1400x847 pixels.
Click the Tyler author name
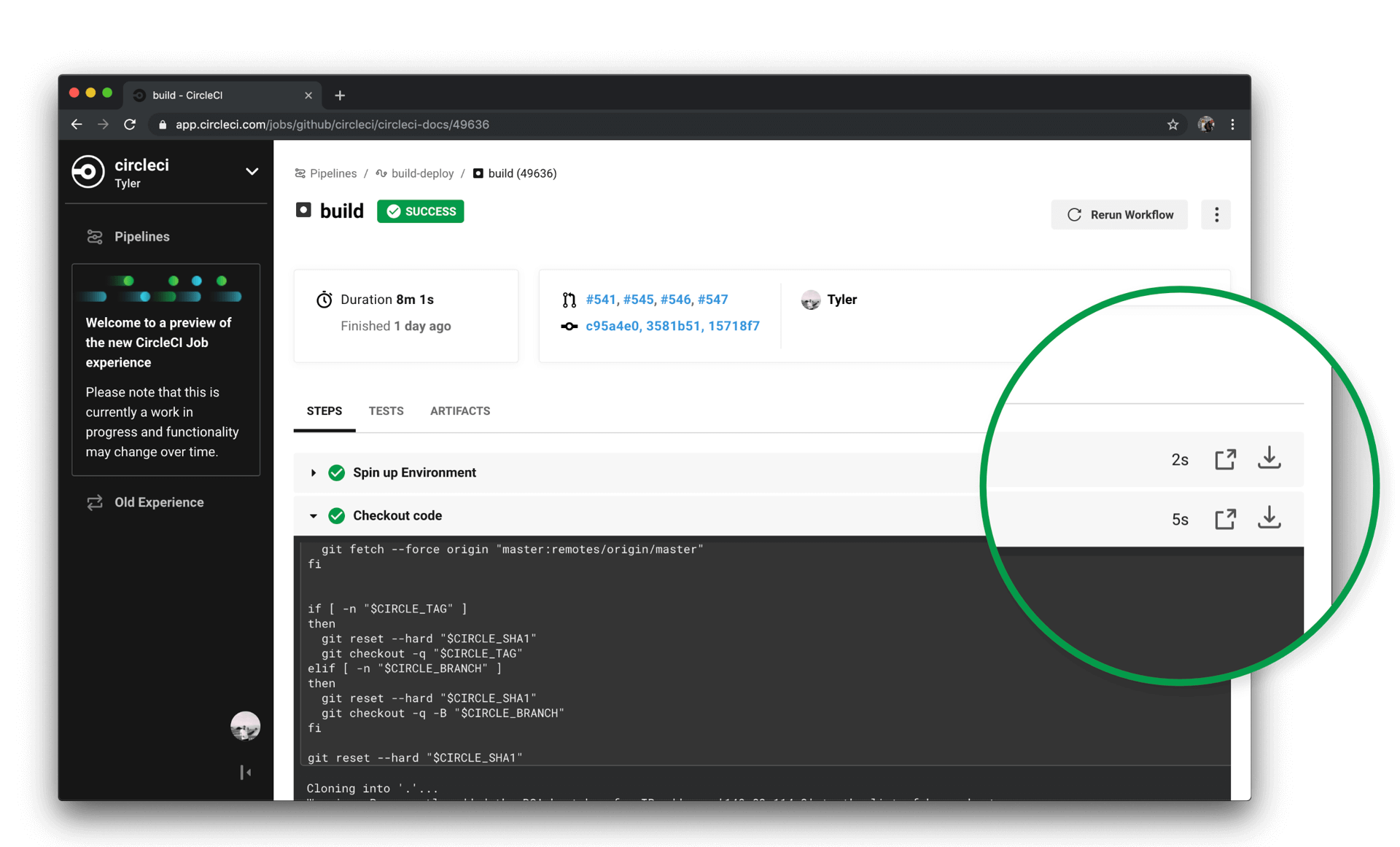841,300
